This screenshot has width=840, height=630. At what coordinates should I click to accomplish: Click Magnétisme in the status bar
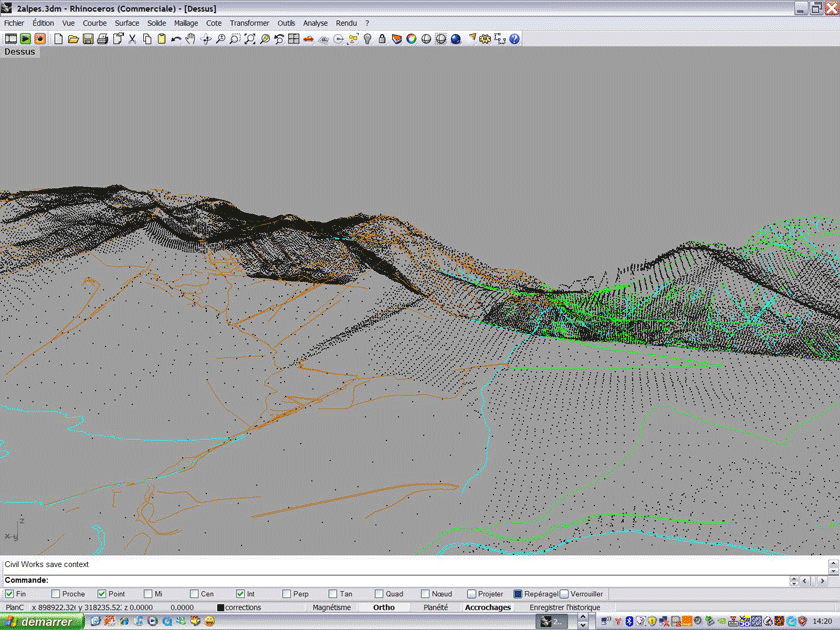331,607
